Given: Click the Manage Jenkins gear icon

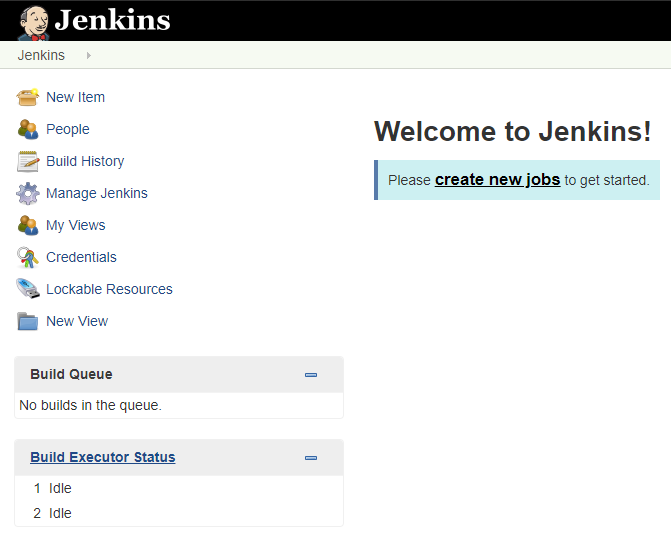Looking at the screenshot, I should click(28, 193).
